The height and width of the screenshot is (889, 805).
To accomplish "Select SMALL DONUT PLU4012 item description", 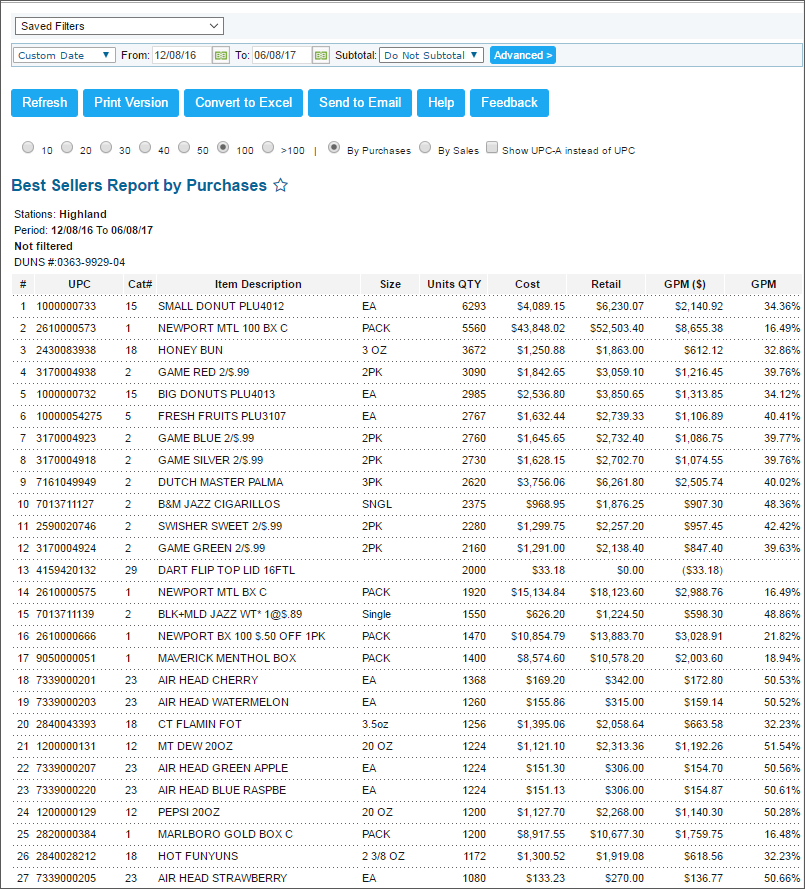I will (x=221, y=307).
